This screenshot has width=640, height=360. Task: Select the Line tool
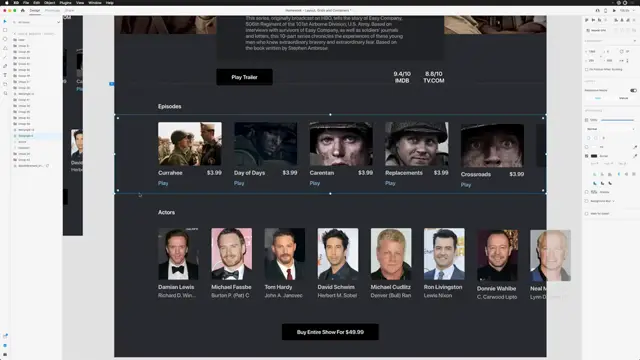click(5, 57)
